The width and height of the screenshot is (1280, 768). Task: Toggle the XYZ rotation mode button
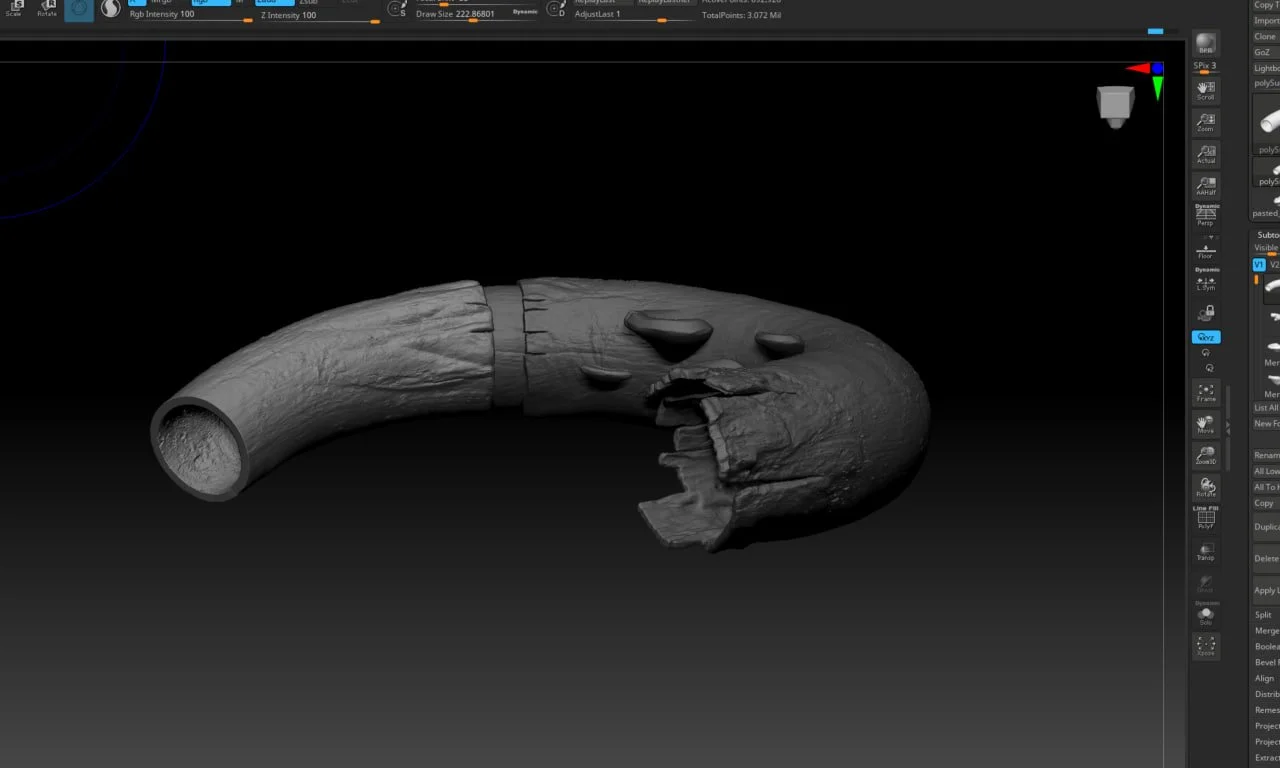1205,338
